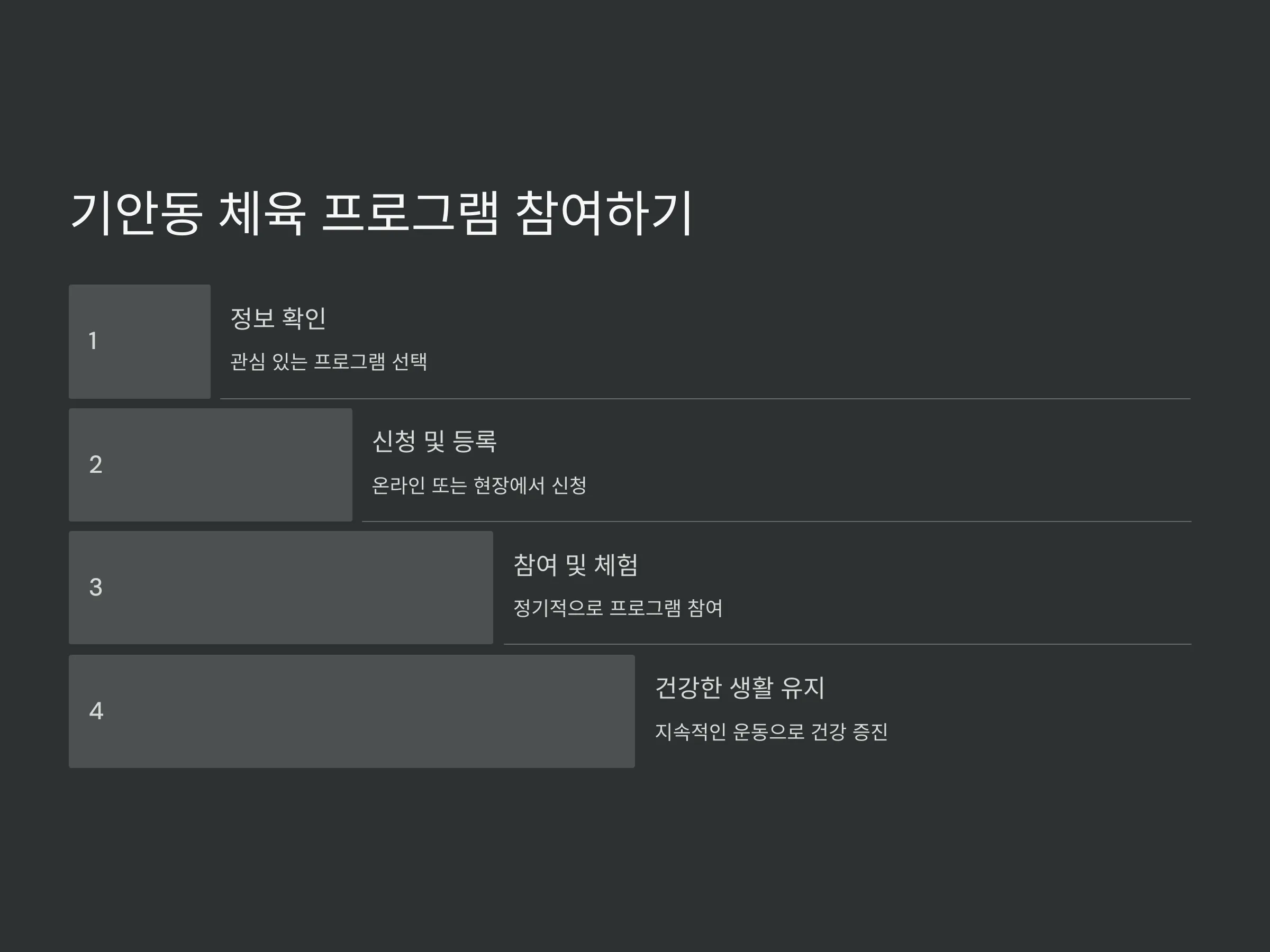The image size is (1270, 952).
Task: Click the 참여 및 체험 heading
Action: [575, 565]
